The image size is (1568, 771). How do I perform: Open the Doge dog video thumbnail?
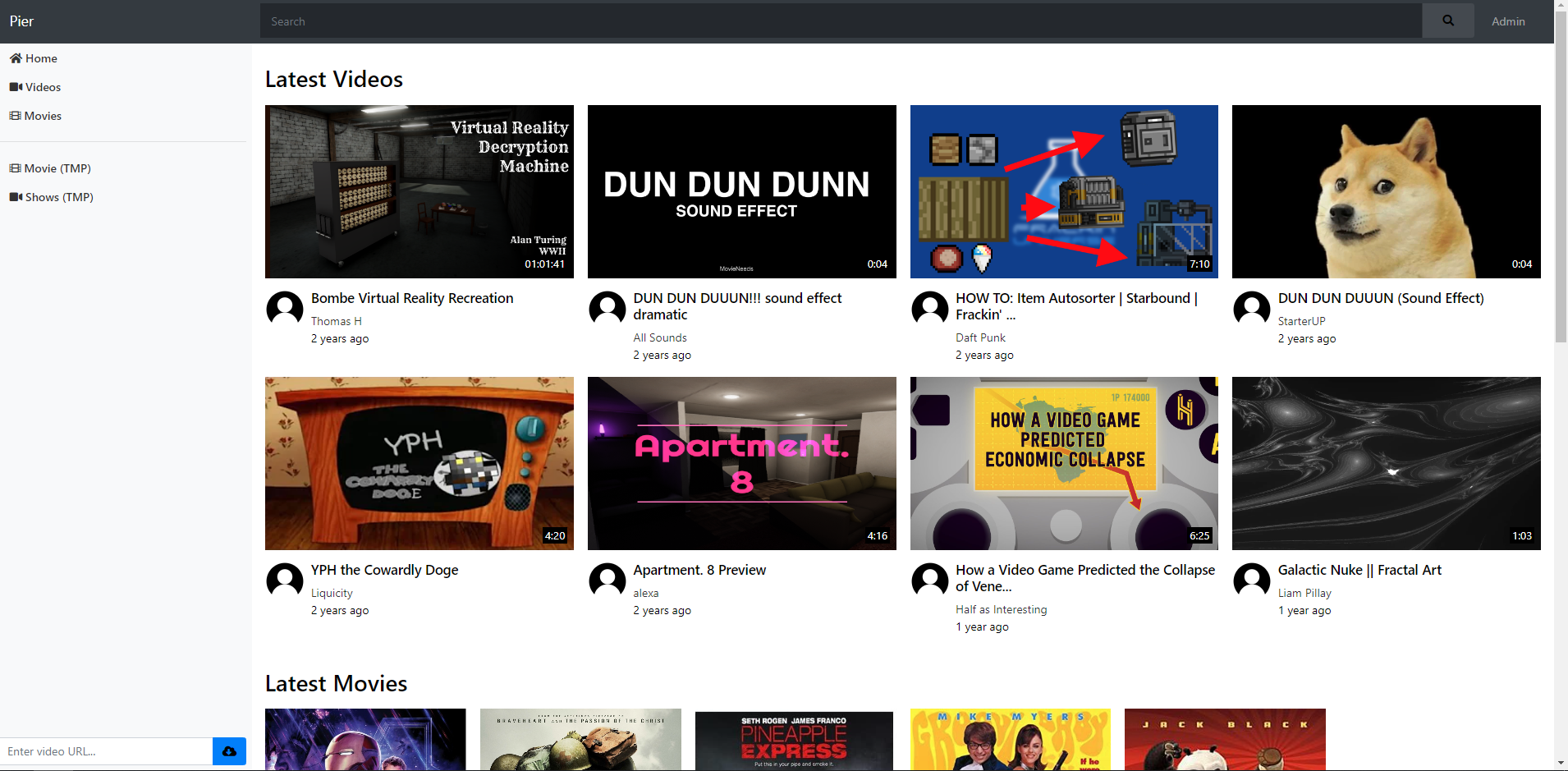pos(1387,191)
